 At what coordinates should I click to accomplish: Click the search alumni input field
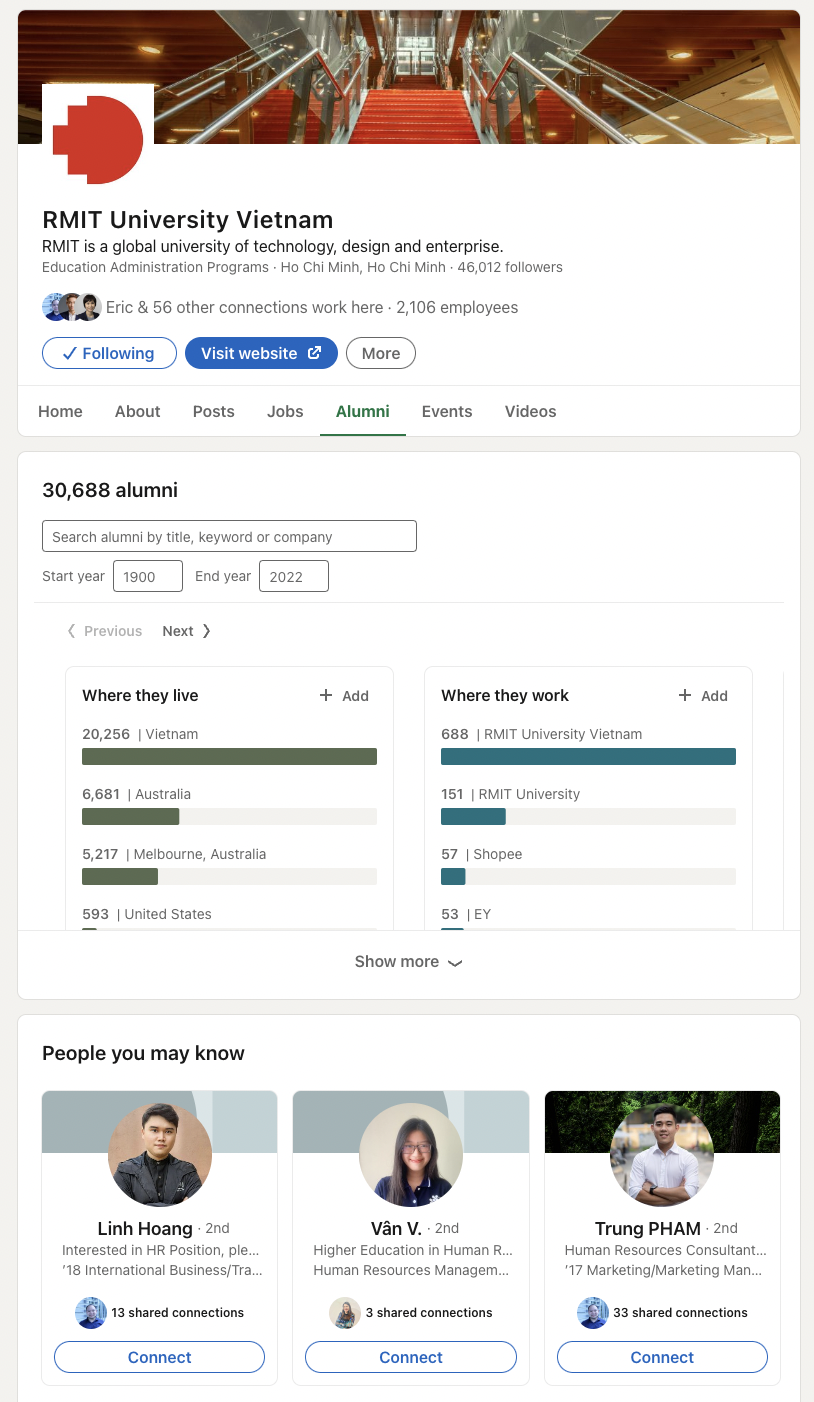229,537
